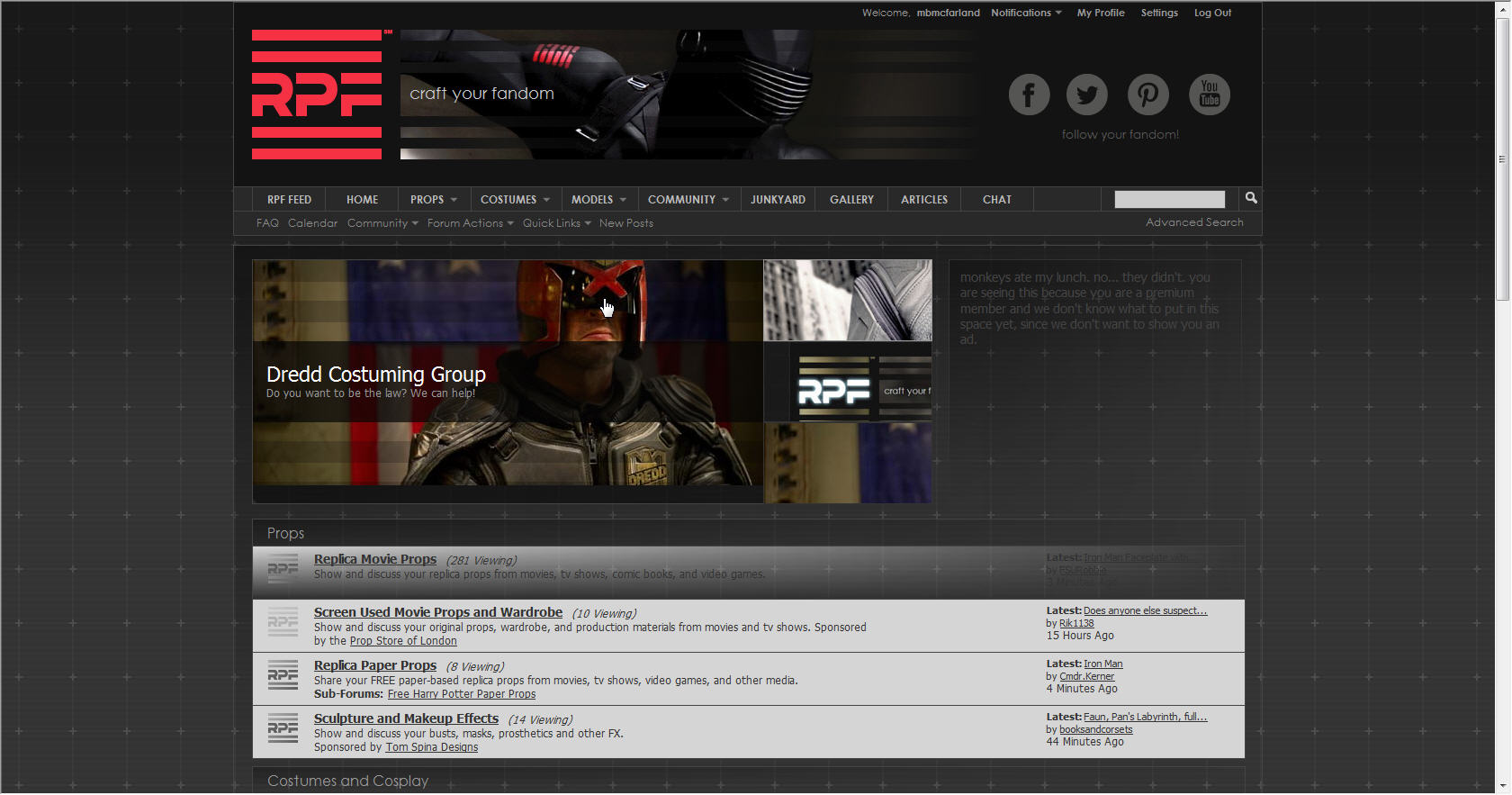Open the Sculpture and Makeup Effects forum

(x=406, y=718)
